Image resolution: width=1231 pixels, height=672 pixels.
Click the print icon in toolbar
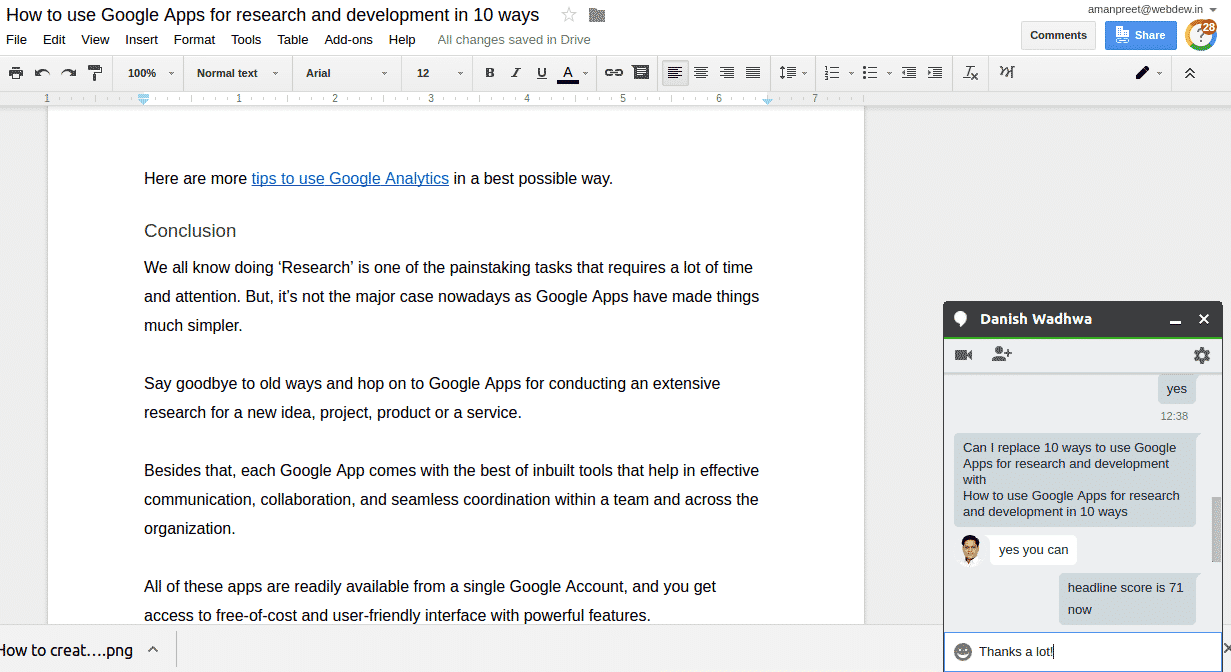click(x=16, y=73)
